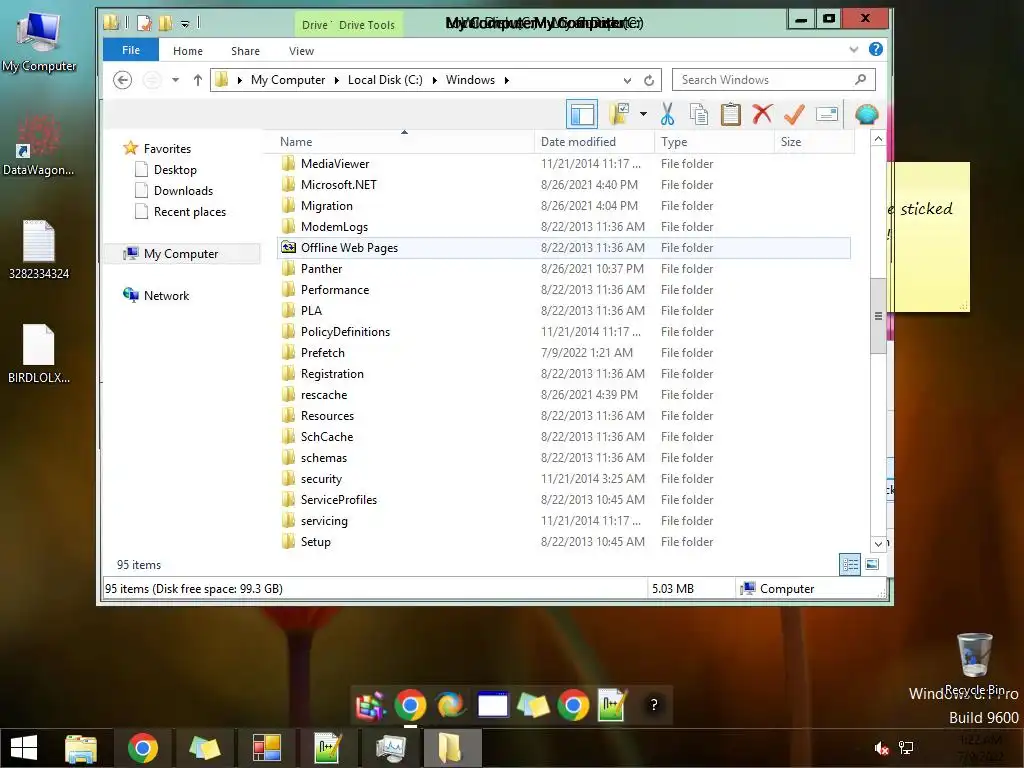Open the Recycle Bin desktop icon
This screenshot has height=768, width=1024.
tap(975, 664)
